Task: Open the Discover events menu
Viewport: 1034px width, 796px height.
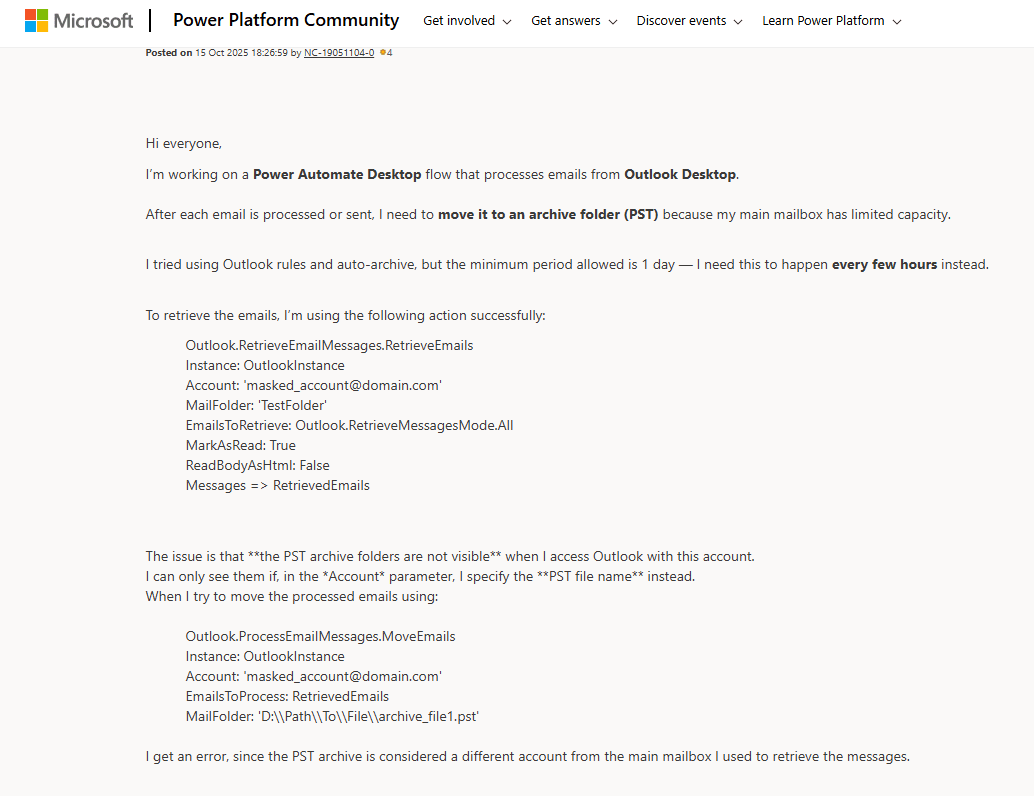Action: click(x=681, y=21)
